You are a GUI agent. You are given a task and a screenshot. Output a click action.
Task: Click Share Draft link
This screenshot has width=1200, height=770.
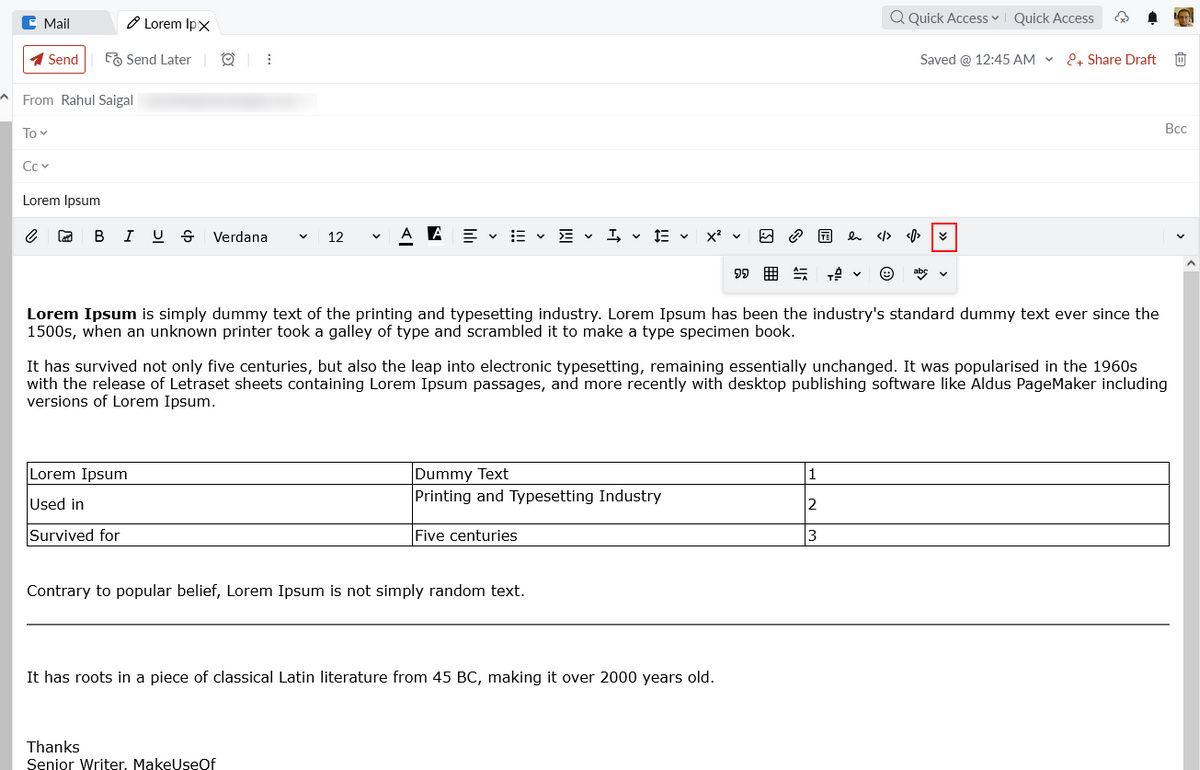1111,59
